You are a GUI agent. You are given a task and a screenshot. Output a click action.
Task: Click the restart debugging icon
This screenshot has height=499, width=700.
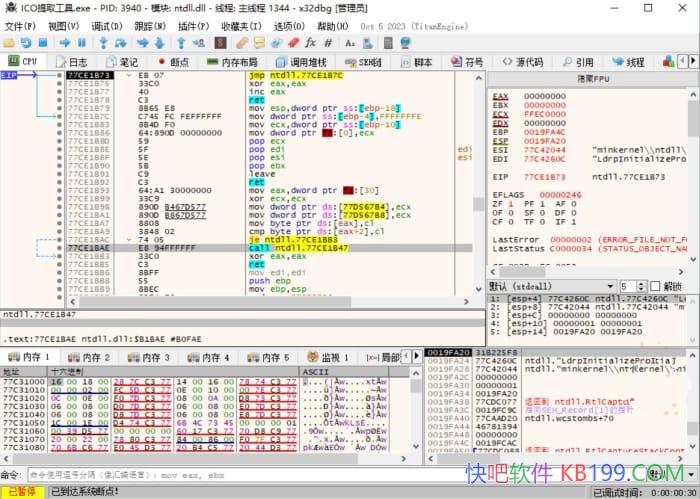pos(27,43)
